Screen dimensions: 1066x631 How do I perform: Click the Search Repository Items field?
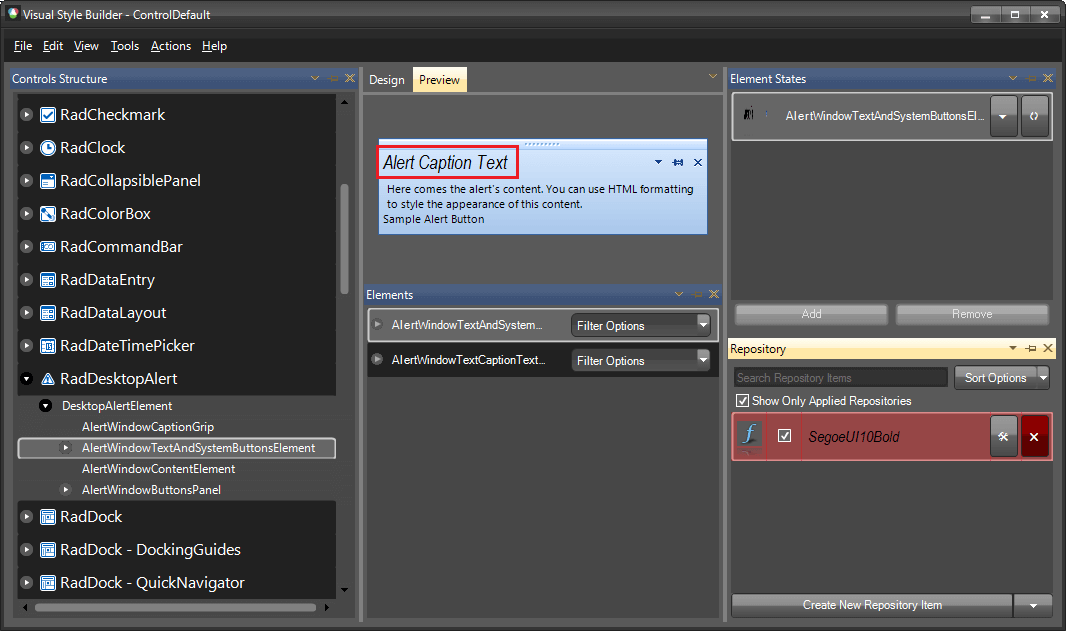[x=840, y=377]
